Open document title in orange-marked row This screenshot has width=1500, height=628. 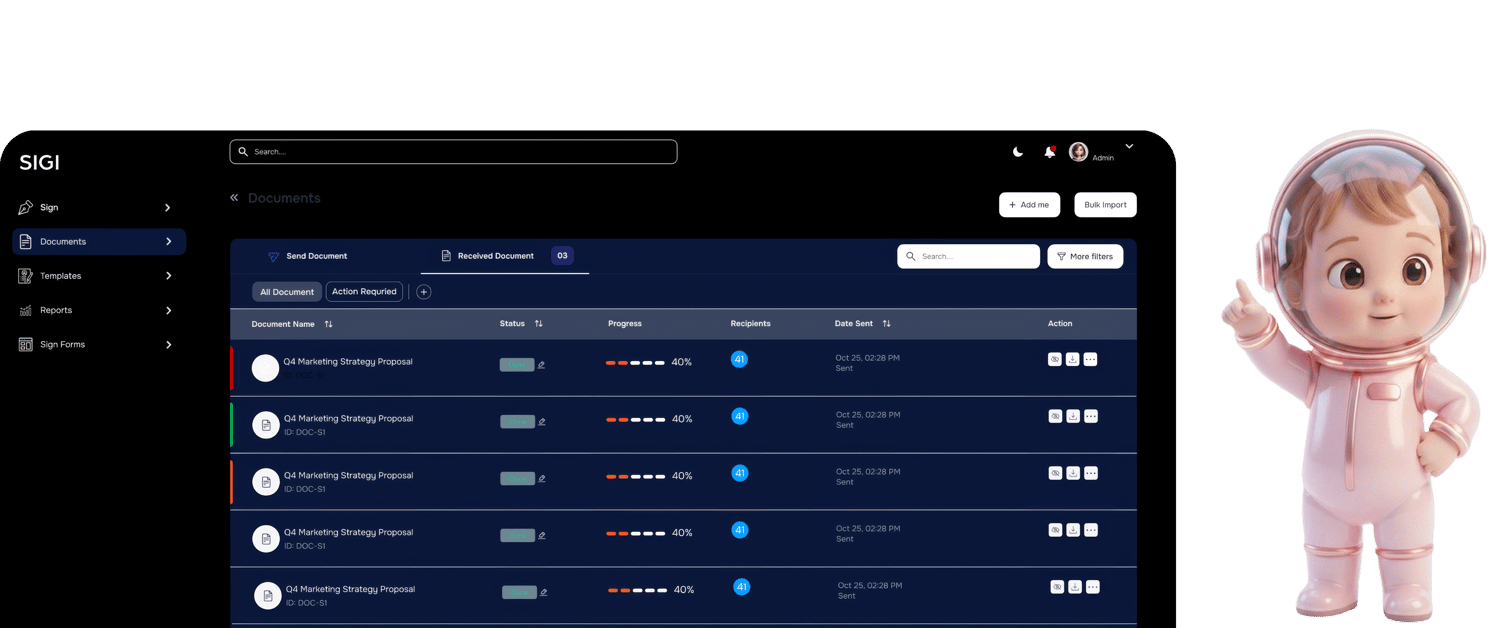pyautogui.click(x=348, y=475)
